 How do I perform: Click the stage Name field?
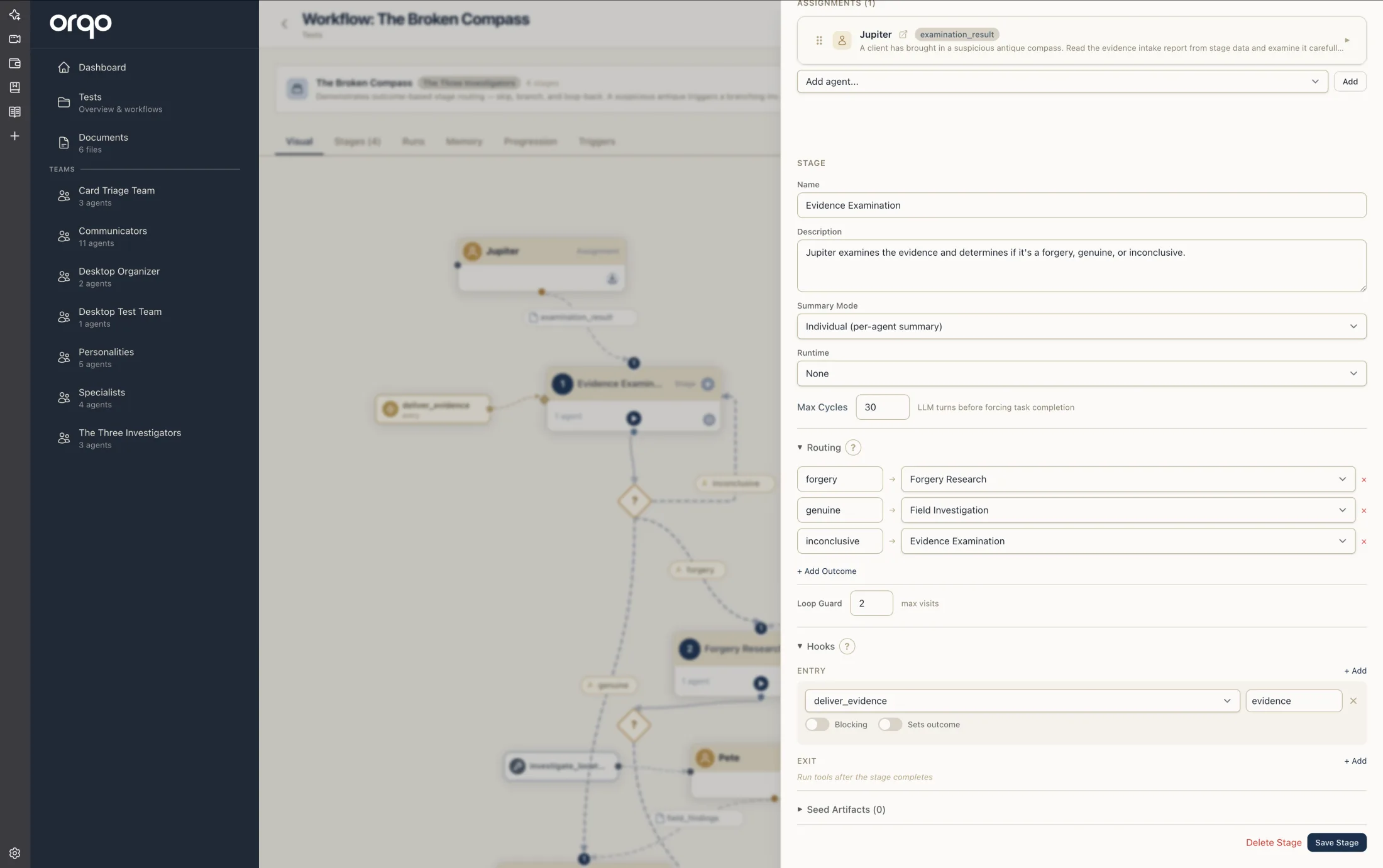[x=1081, y=206]
